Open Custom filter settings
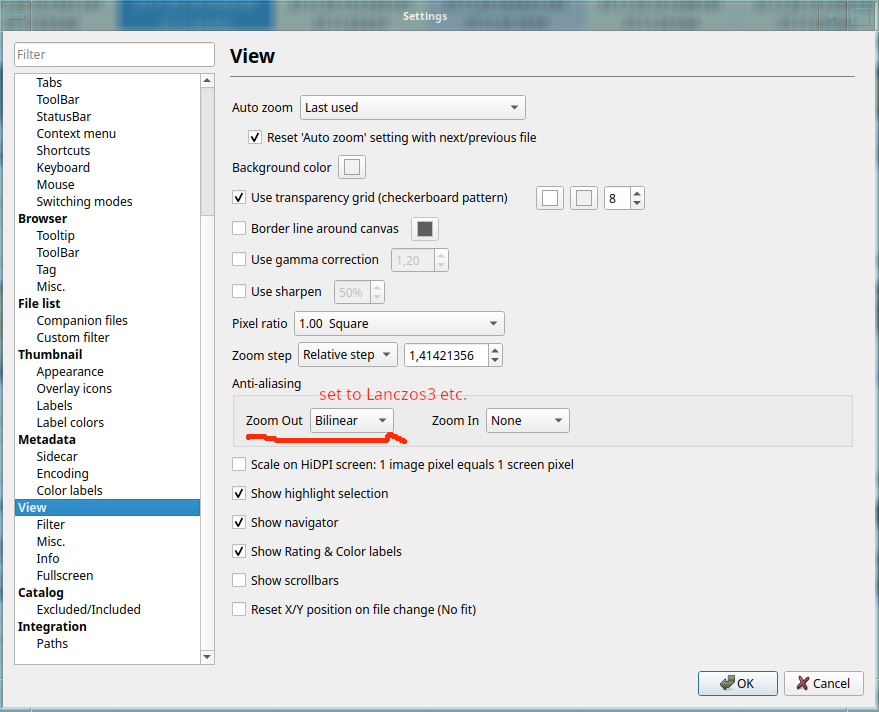The image size is (879, 712). [x=73, y=337]
